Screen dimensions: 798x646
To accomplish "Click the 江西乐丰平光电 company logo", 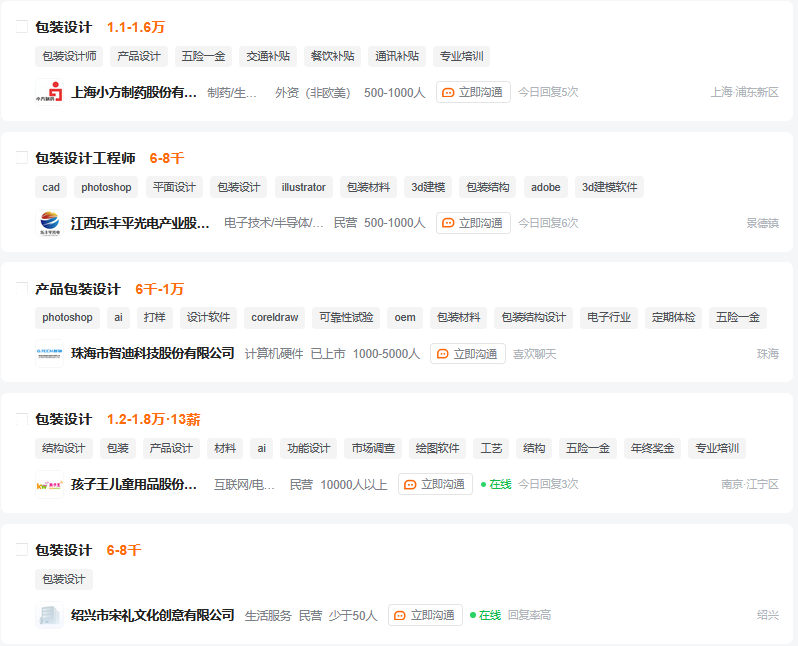I will (49, 223).
